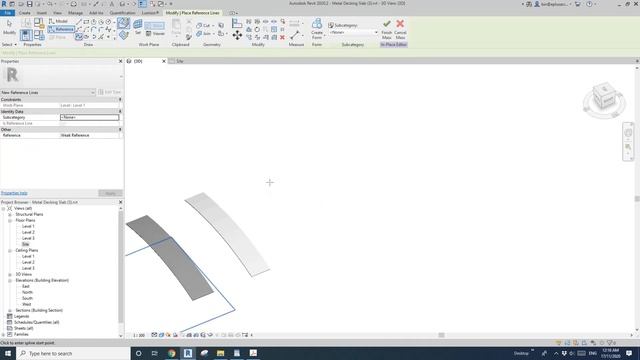The width and height of the screenshot is (640, 360).
Task: Click the Reference value Weak Reference
Action: 89,135
